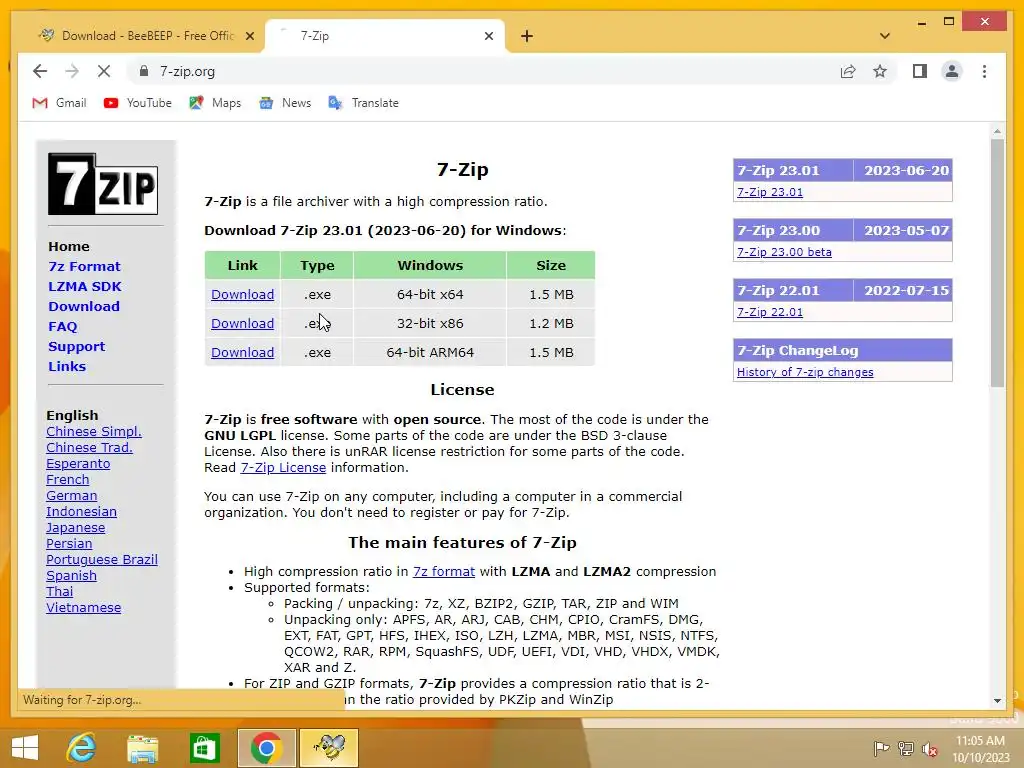Open the FAQ sidebar link
This screenshot has height=768, width=1024.
[63, 327]
